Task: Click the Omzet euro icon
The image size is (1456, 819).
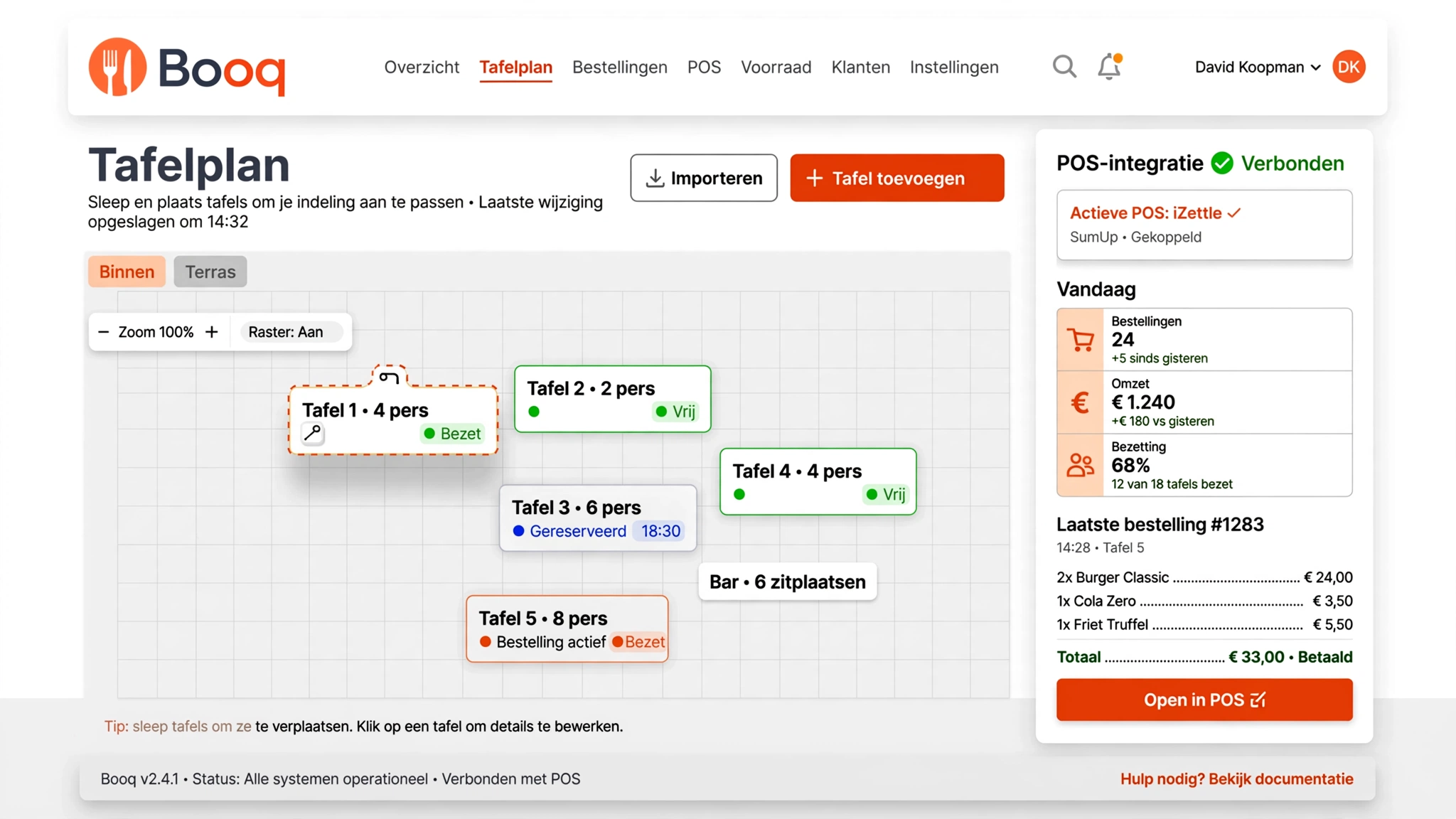Action: (1081, 402)
